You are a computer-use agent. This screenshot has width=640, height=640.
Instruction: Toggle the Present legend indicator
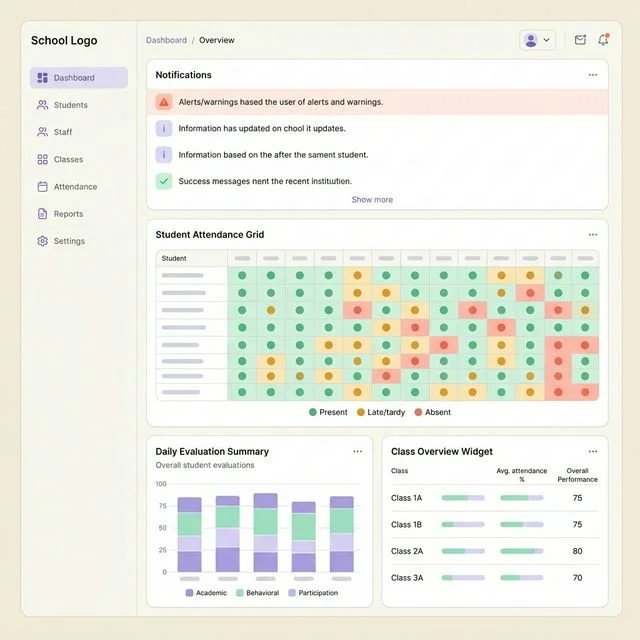click(x=313, y=412)
